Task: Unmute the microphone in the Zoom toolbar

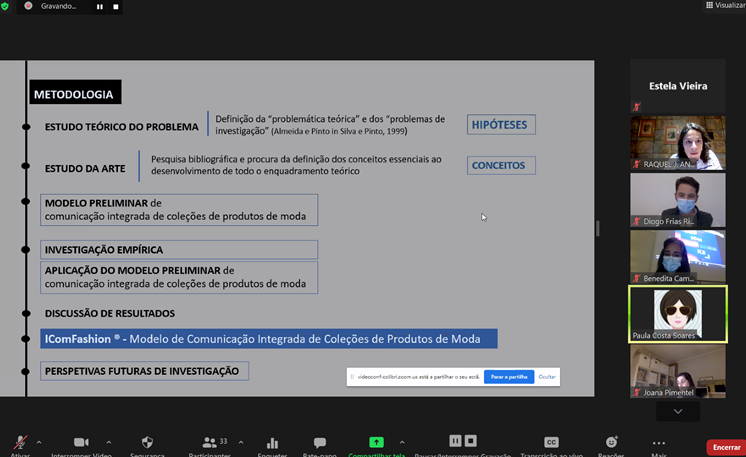Action: coord(20,443)
